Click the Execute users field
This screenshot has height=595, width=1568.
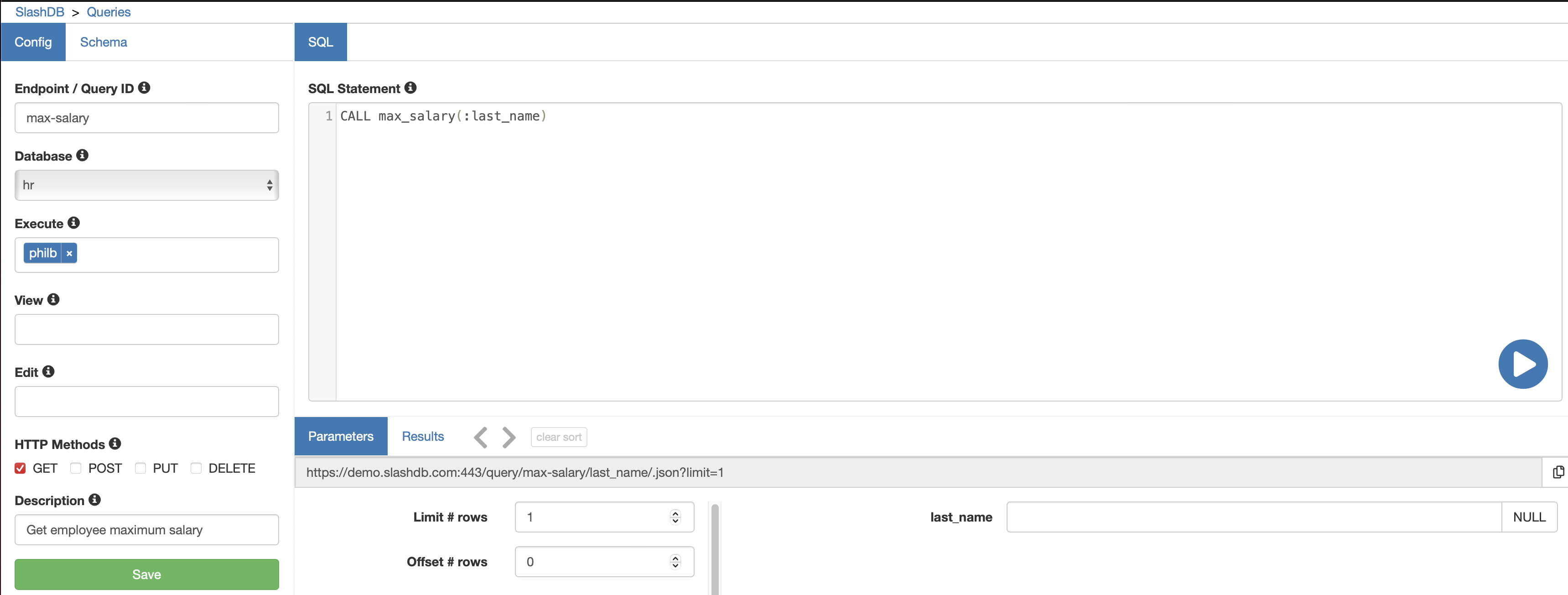[x=147, y=255]
